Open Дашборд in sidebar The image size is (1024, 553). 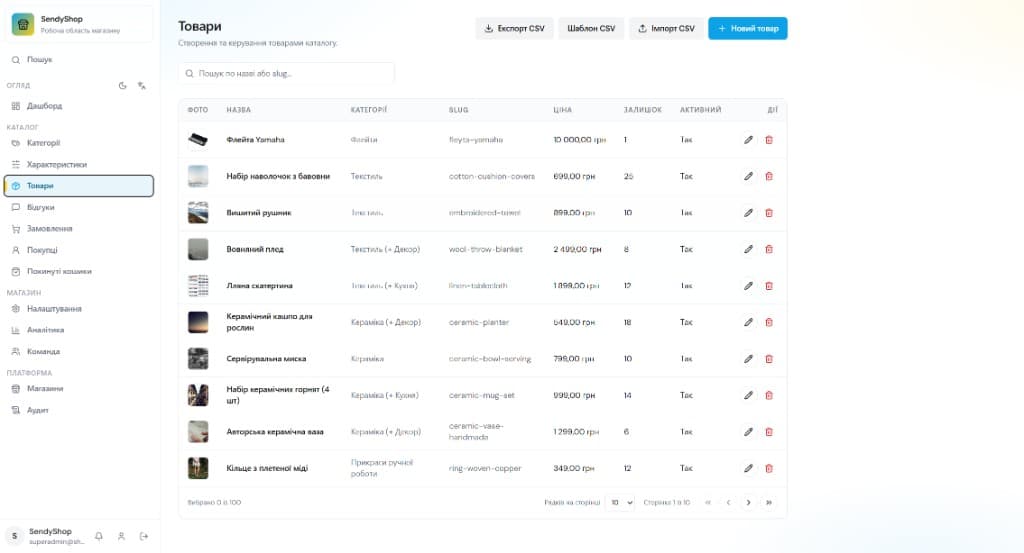[x=78, y=106]
